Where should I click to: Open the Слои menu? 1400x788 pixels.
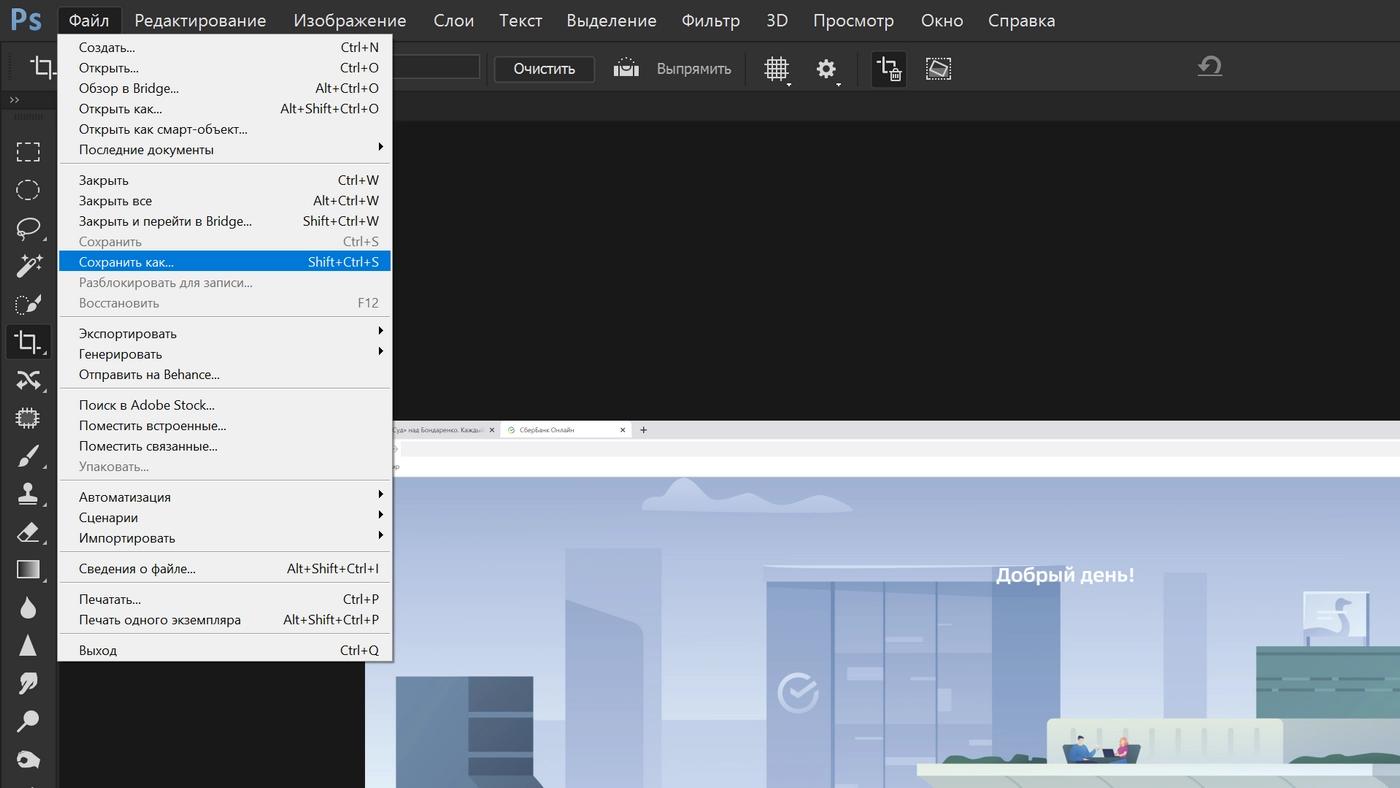pyautogui.click(x=454, y=20)
